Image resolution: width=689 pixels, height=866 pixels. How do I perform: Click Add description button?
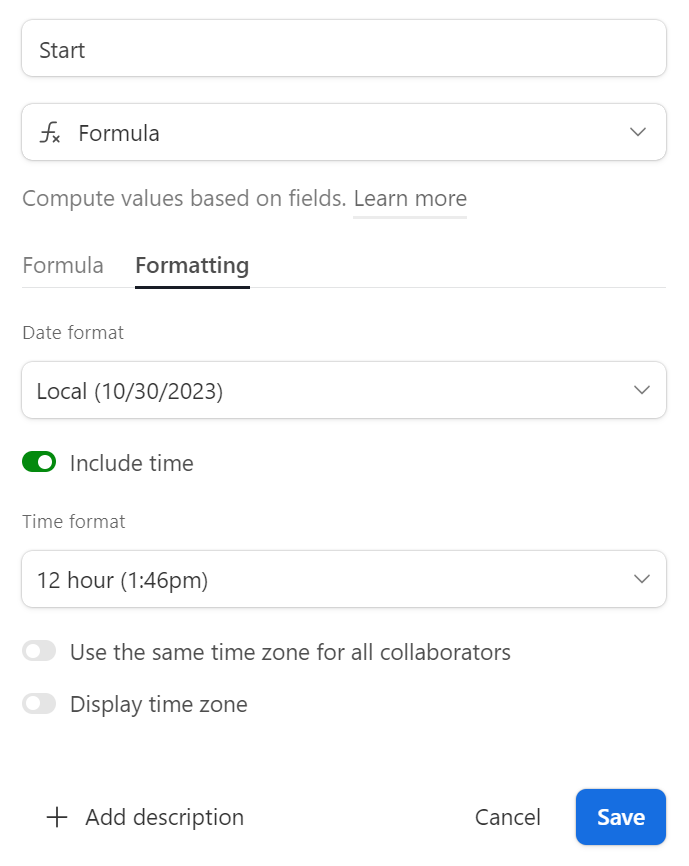click(x=145, y=817)
